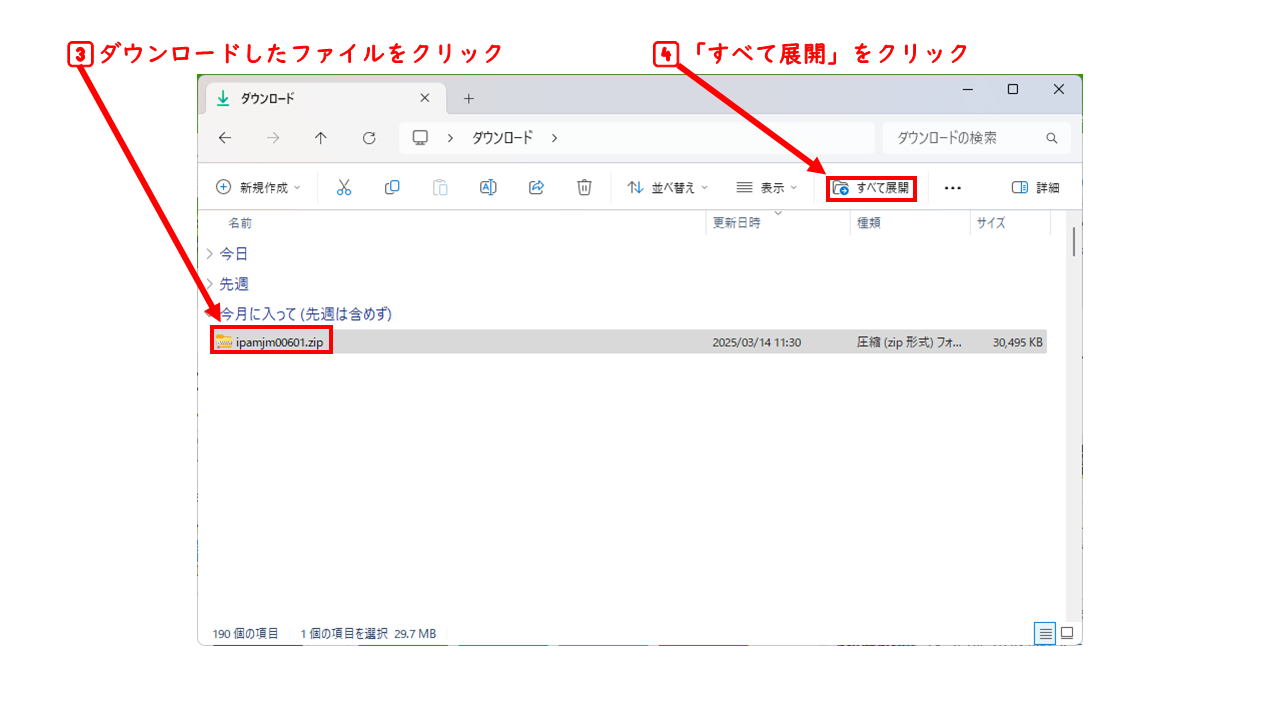Minimize the Explorer window
This screenshot has height=720, width=1280.
pos(967,89)
